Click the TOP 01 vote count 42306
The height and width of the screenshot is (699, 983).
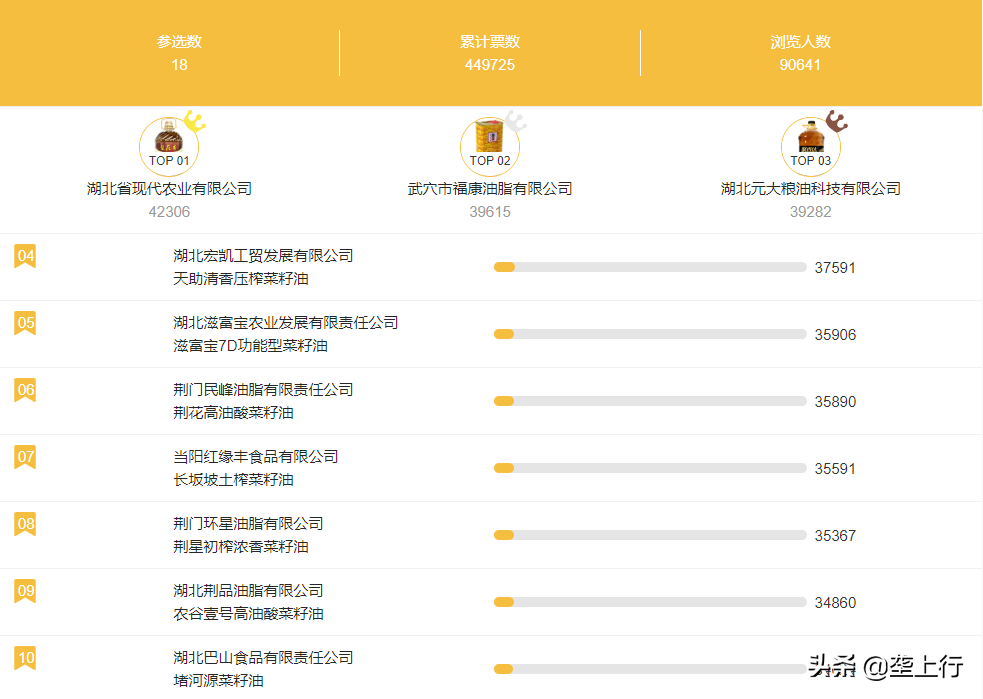tap(169, 212)
